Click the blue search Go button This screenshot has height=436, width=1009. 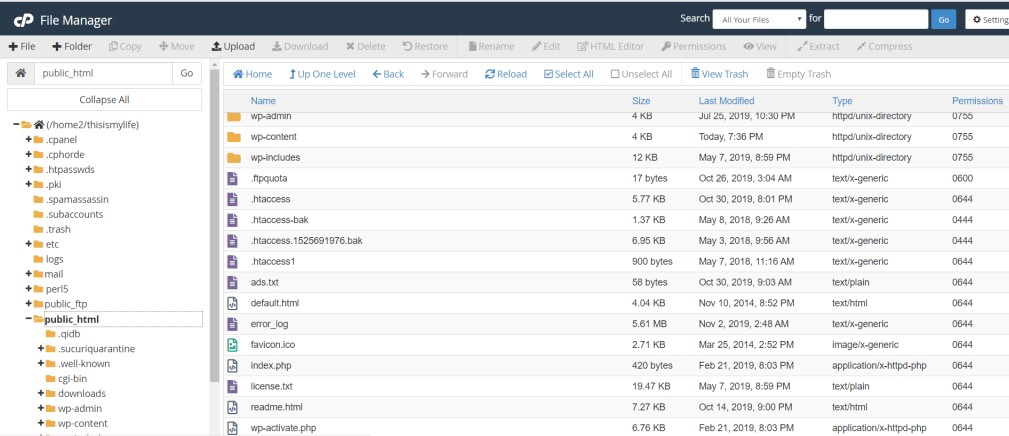point(943,19)
